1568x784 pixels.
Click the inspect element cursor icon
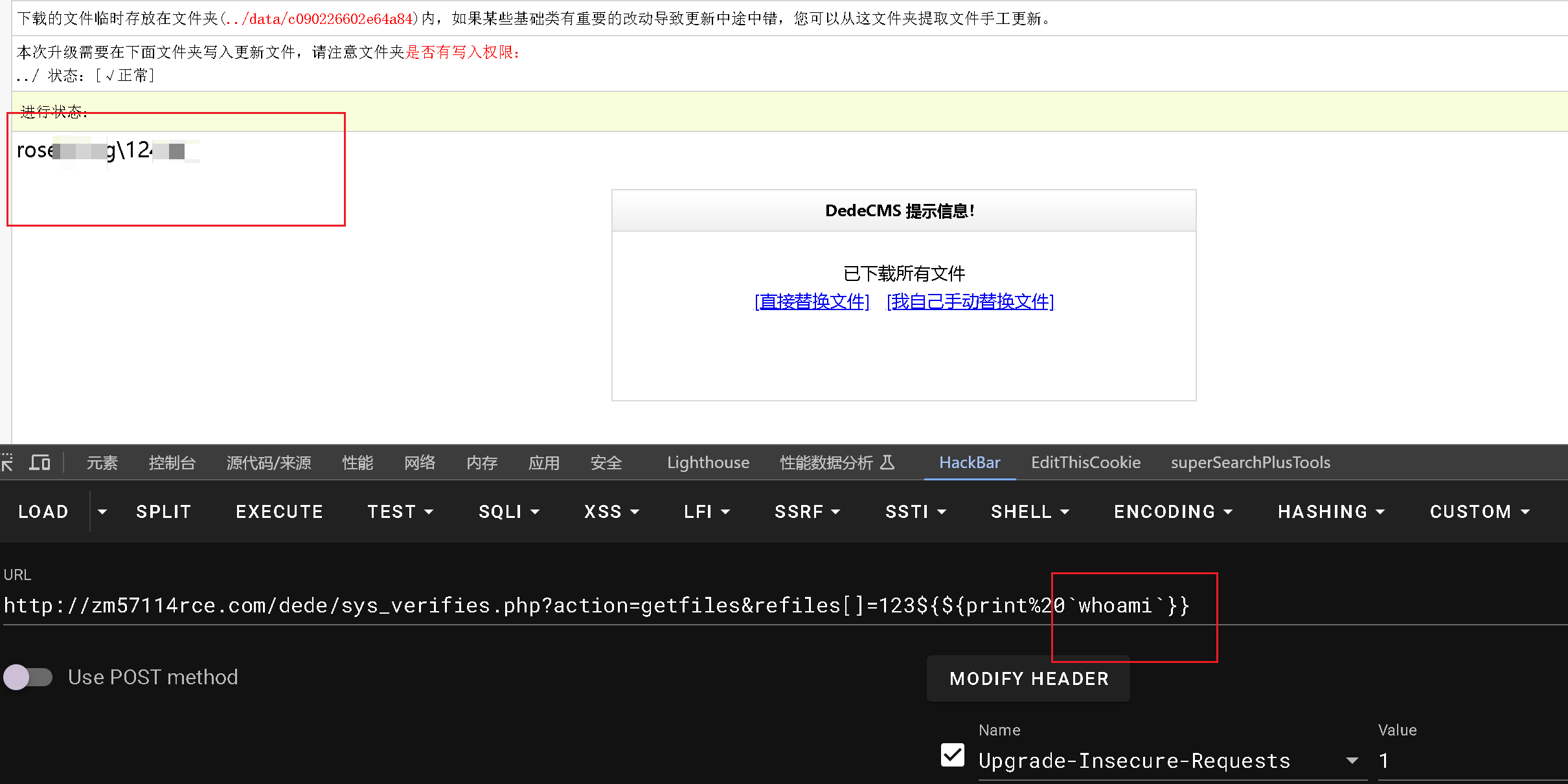[x=7, y=462]
